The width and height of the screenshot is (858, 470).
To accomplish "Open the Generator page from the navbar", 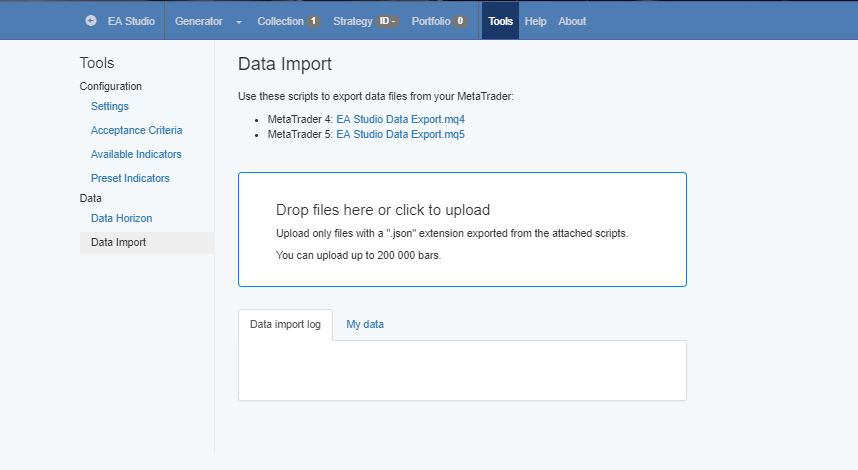I will [198, 21].
